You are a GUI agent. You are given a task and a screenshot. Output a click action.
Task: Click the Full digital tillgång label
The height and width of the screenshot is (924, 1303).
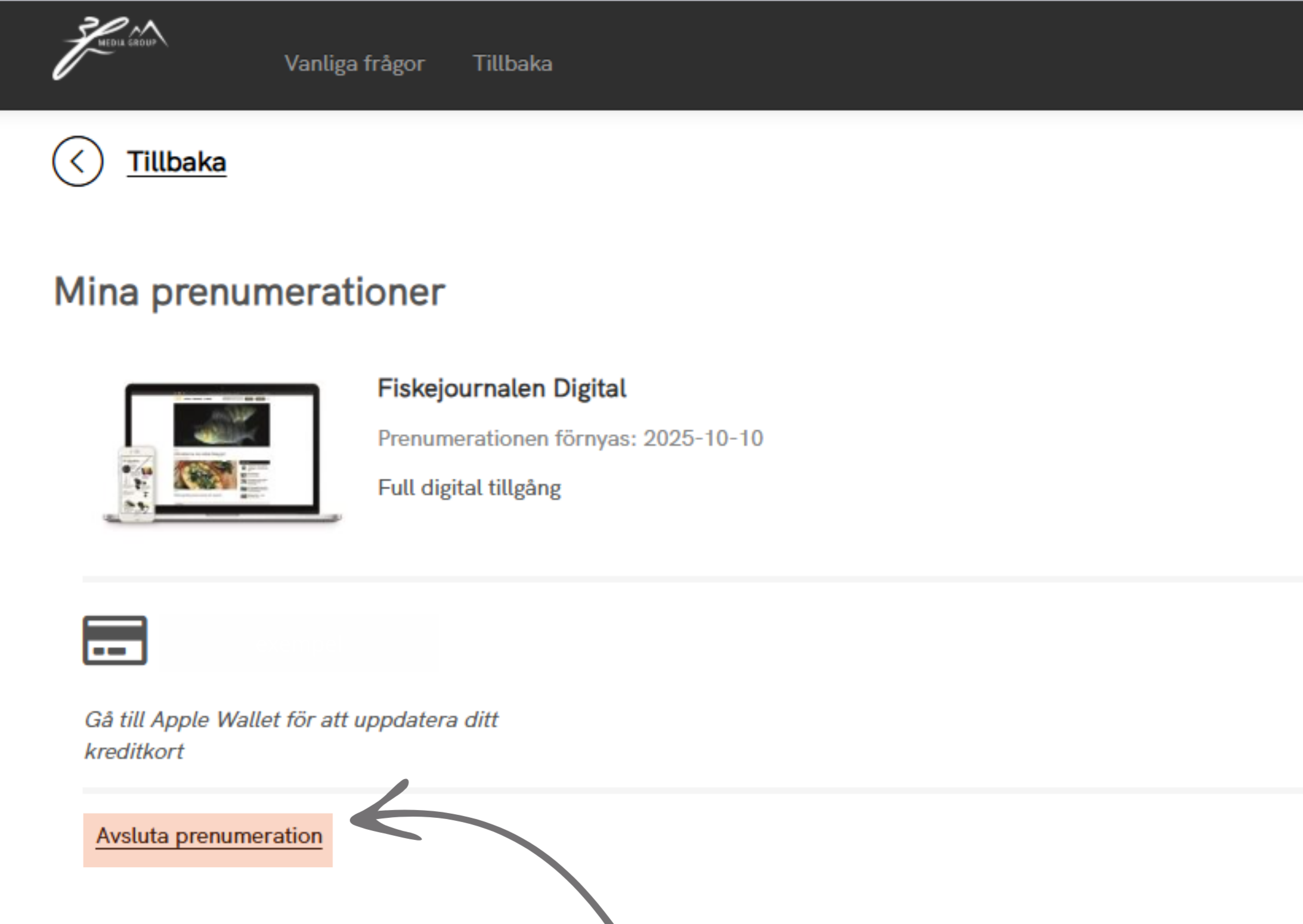click(469, 488)
